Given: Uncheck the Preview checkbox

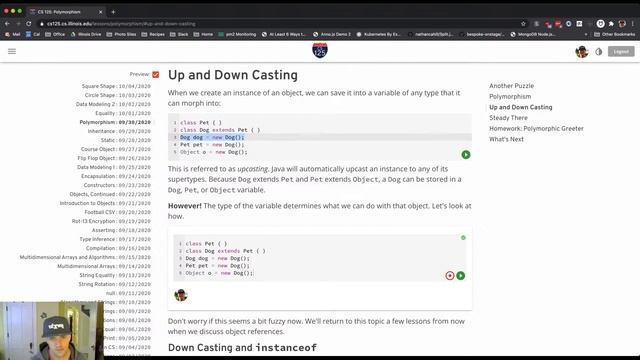Looking at the screenshot, I should tap(156, 74).
